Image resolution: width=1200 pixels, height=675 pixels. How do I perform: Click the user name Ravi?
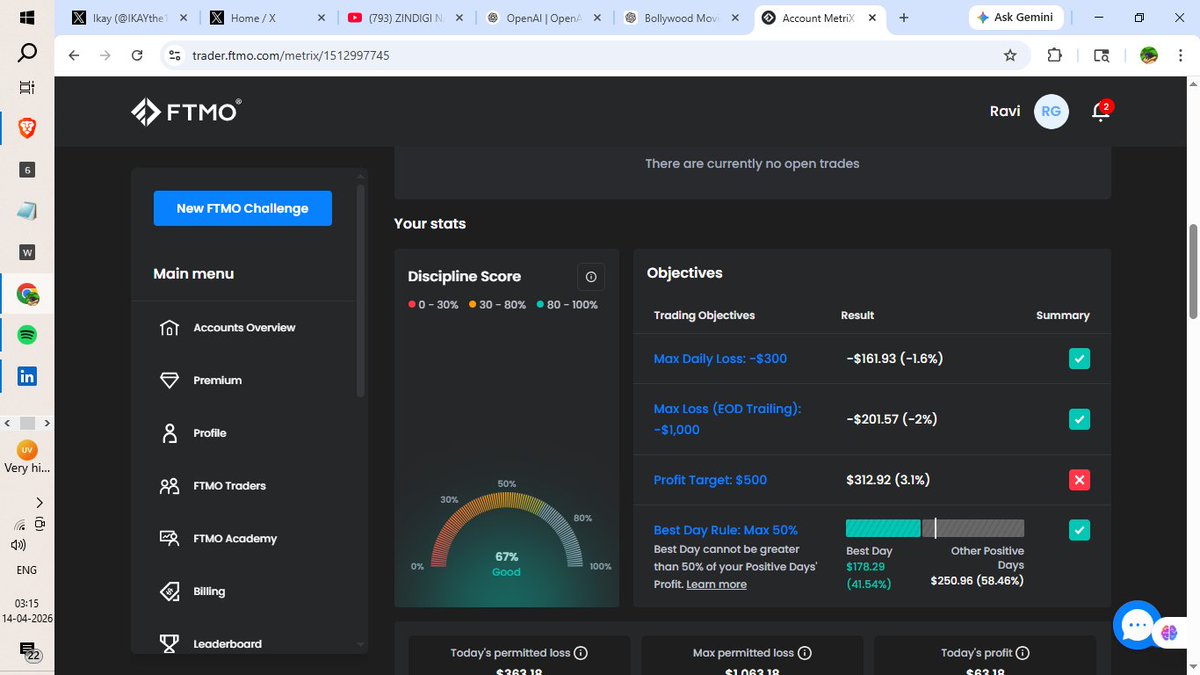click(1005, 111)
